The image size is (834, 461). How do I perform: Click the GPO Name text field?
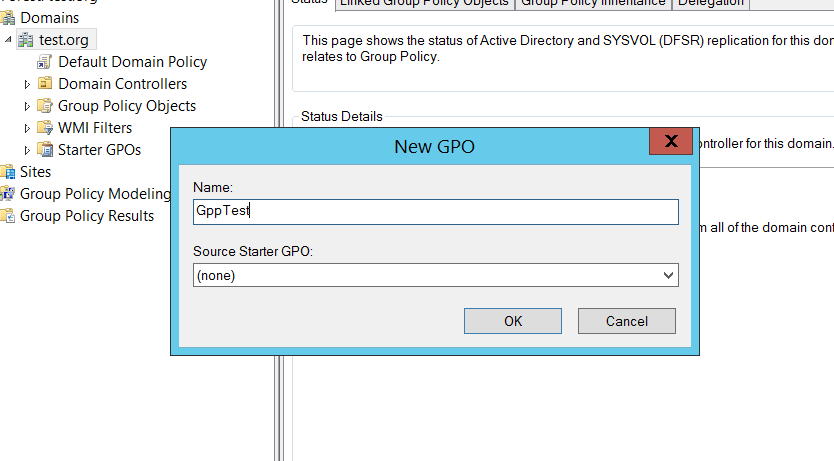435,212
